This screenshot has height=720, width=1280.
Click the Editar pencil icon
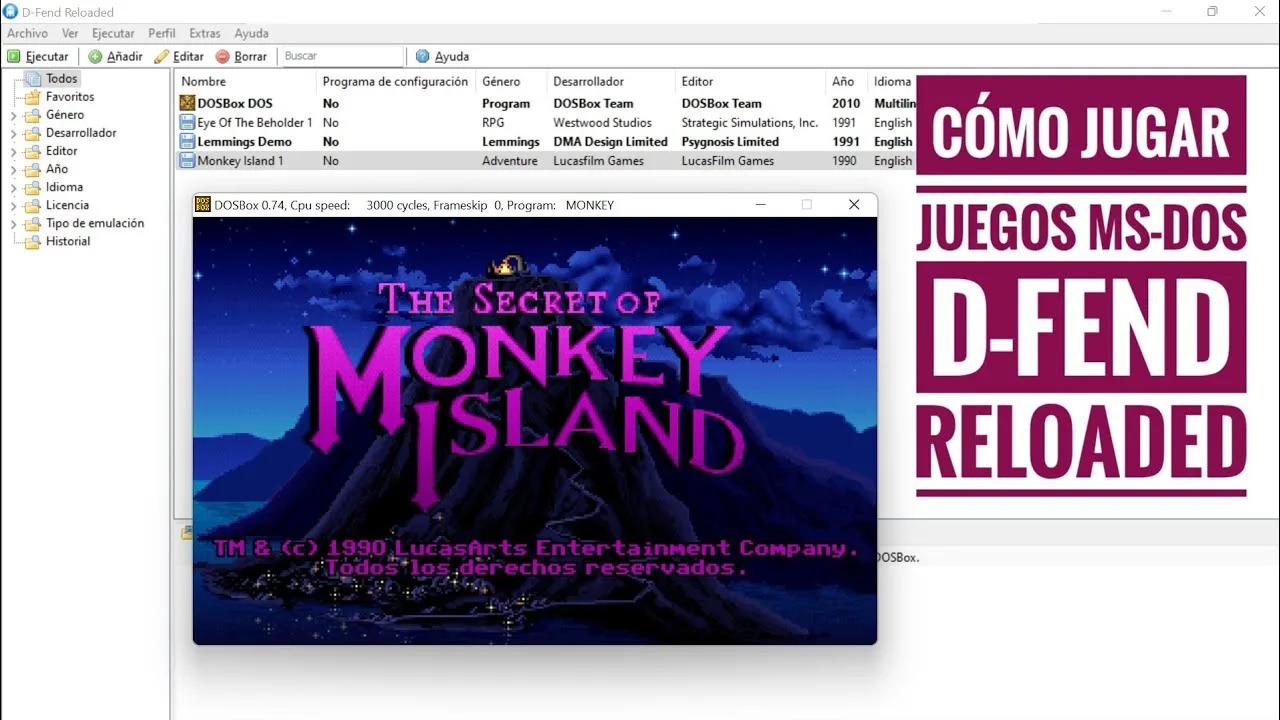click(x=161, y=57)
